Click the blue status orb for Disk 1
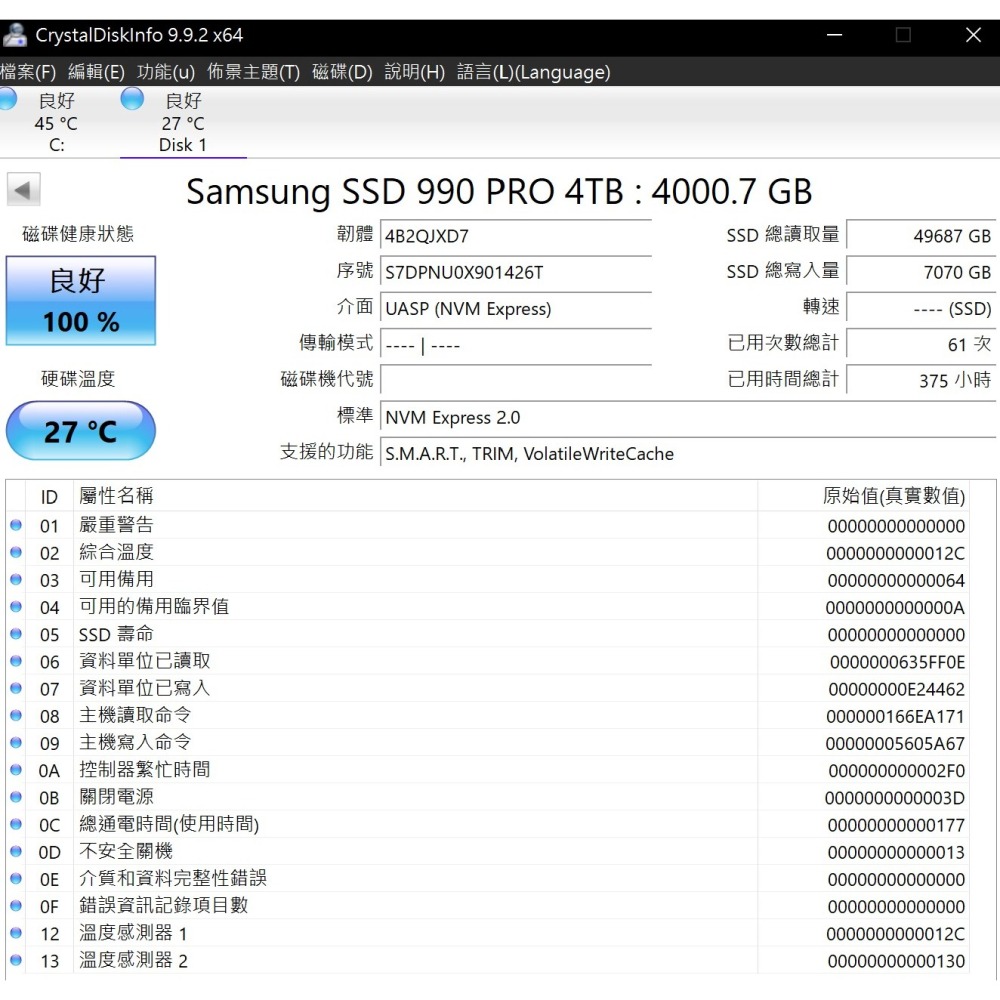 pyautogui.click(x=132, y=99)
